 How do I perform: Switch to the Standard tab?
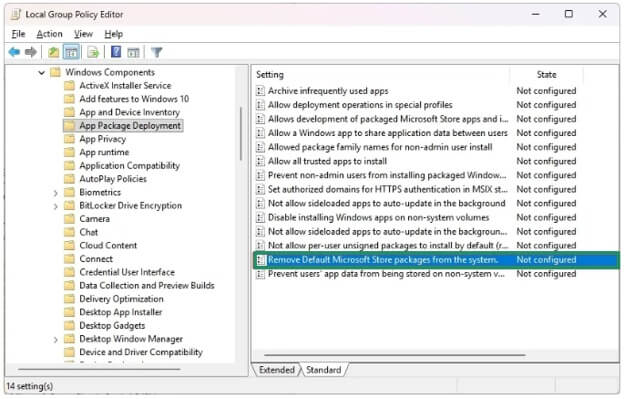pos(324,370)
